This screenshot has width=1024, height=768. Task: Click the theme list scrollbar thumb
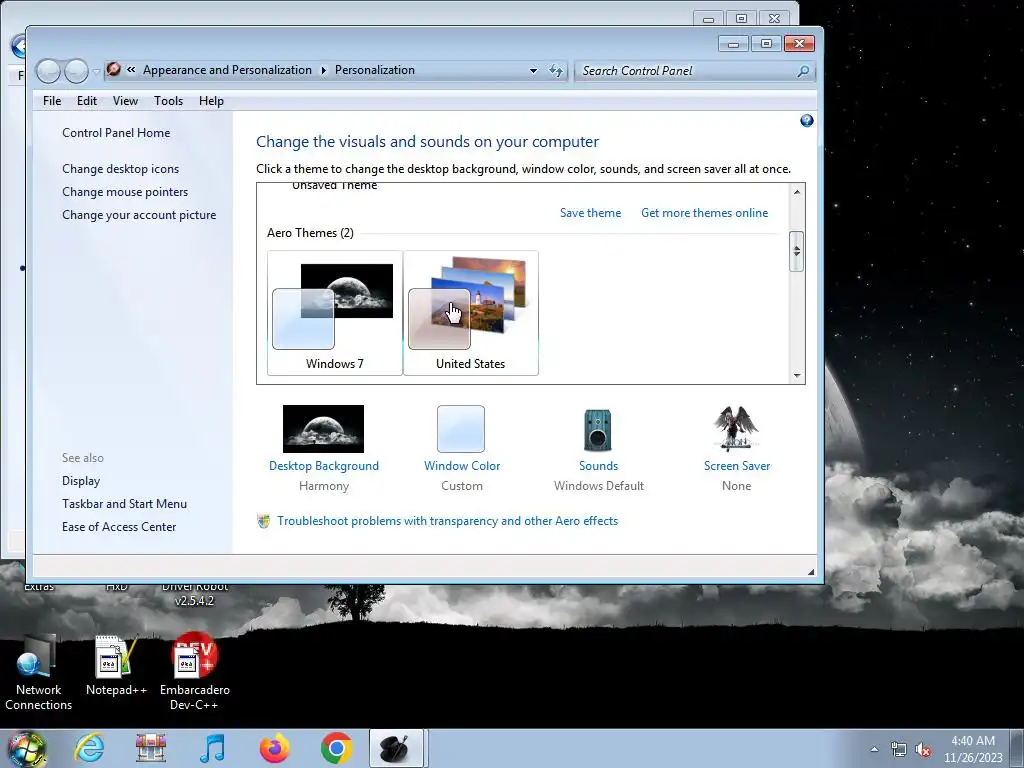coord(797,251)
